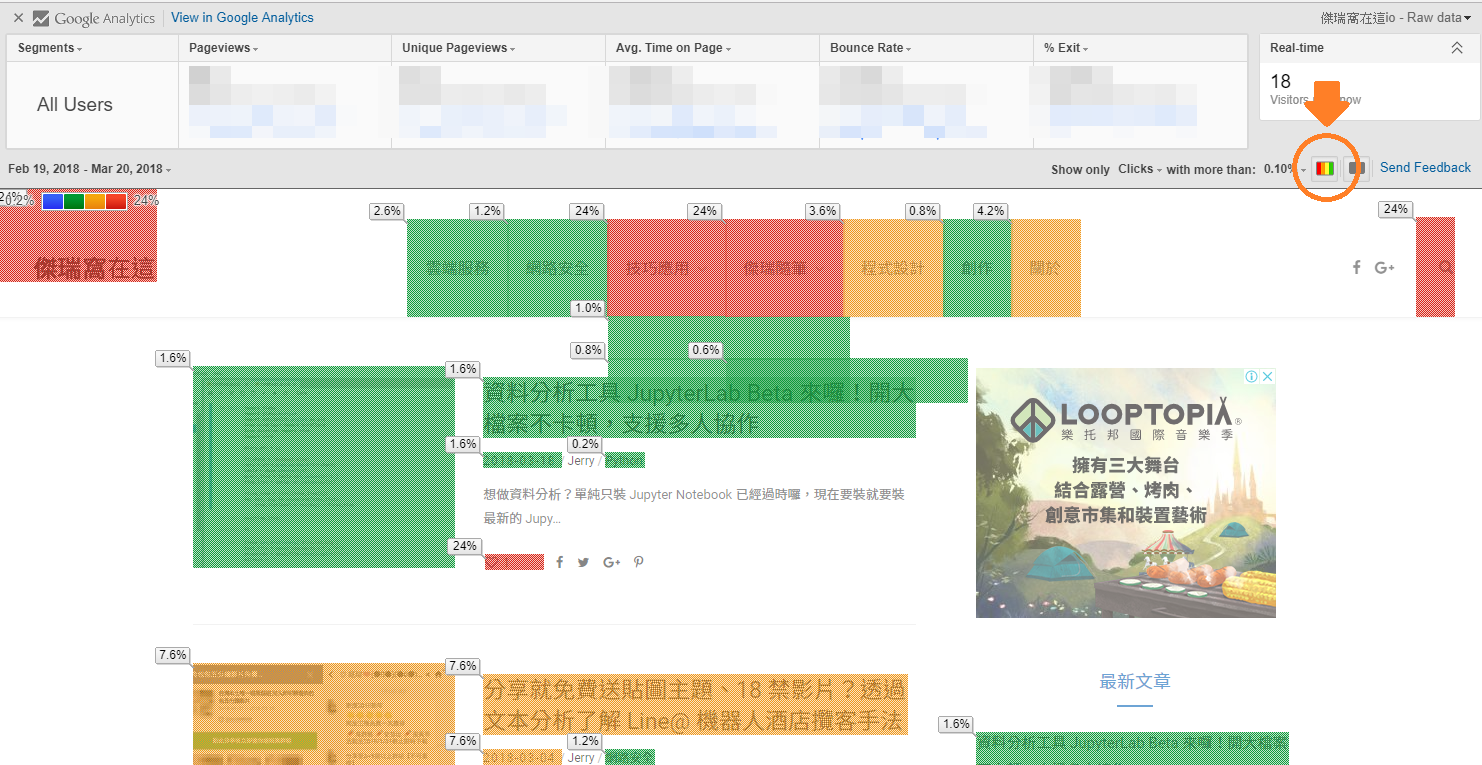Viewport: 1482px width, 765px height.
Task: Click the 4.2% click bubble
Action: [991, 211]
